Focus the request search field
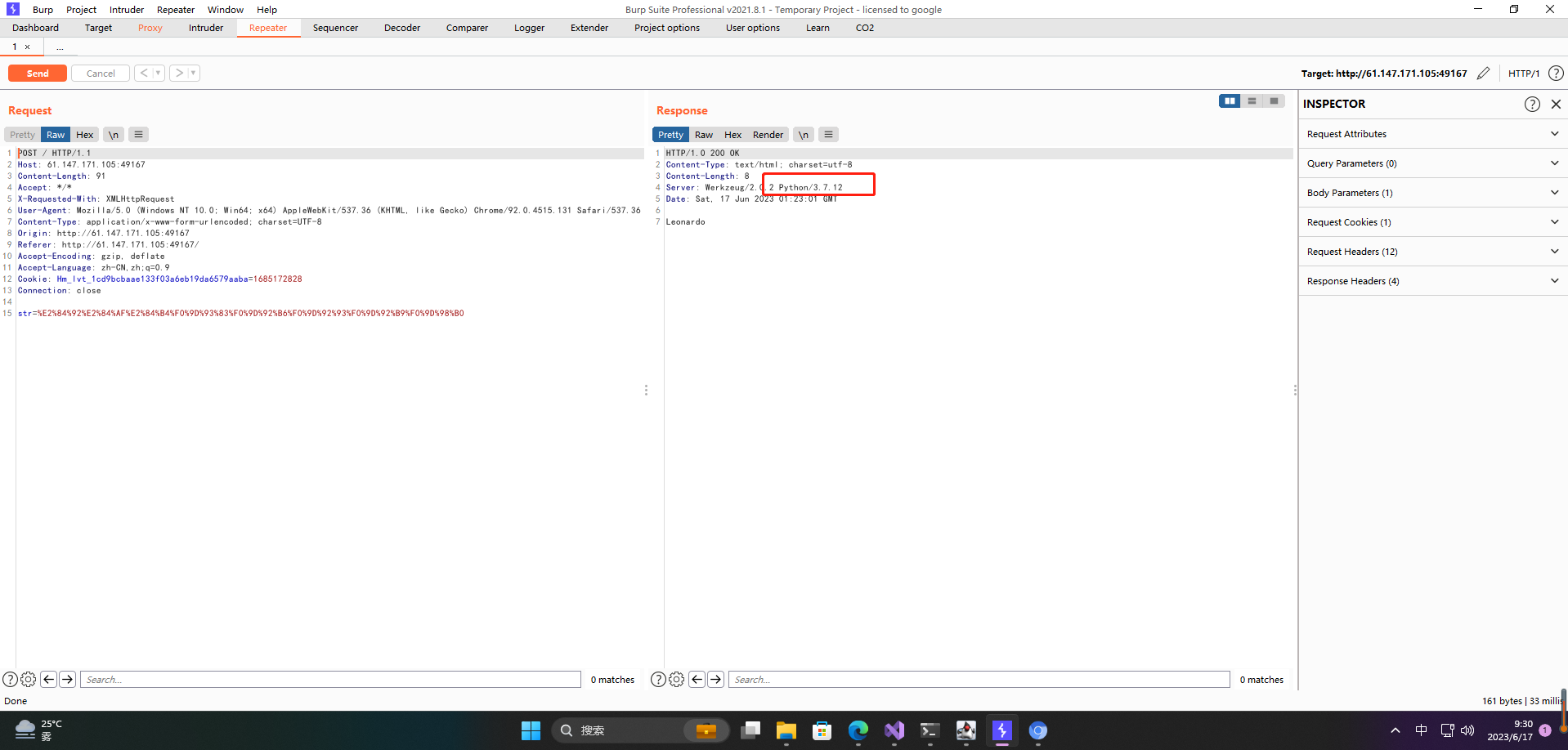 [330, 680]
